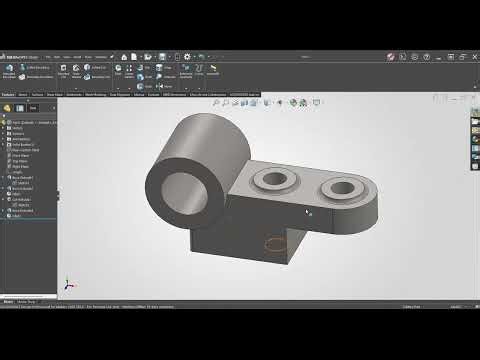
Task: Select the Intersect tool
Action: click(166, 77)
